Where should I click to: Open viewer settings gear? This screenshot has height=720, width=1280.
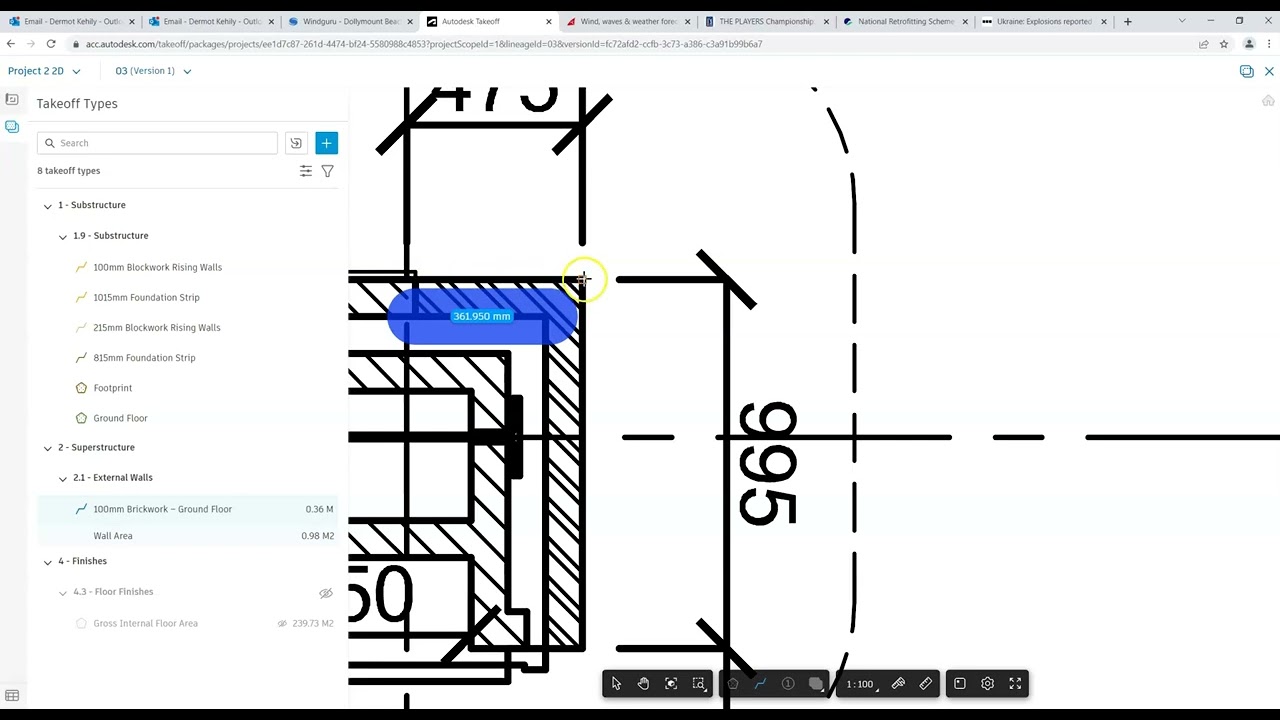[988, 684]
